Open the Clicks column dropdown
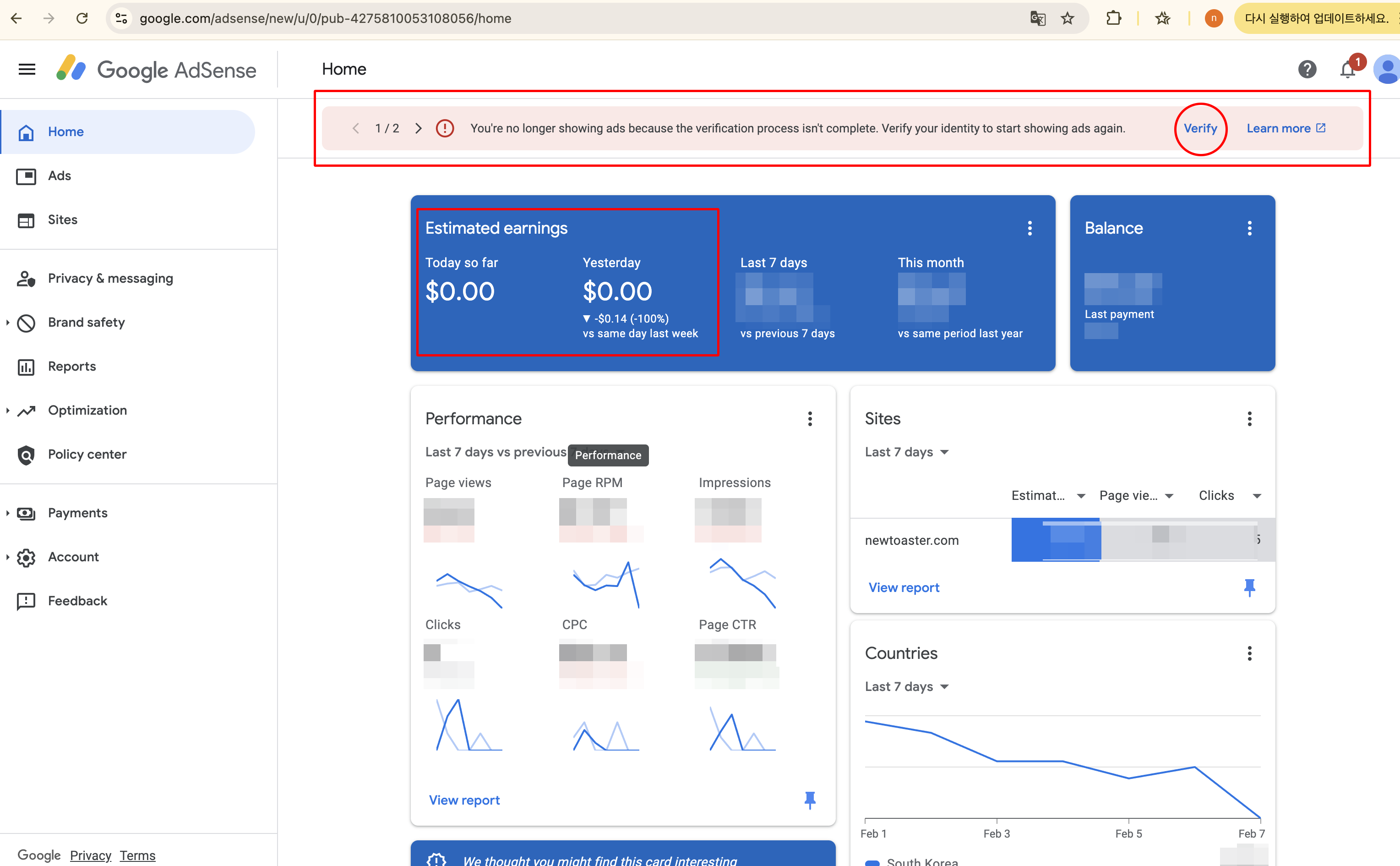Image resolution: width=1400 pixels, height=866 pixels. tap(1256, 495)
